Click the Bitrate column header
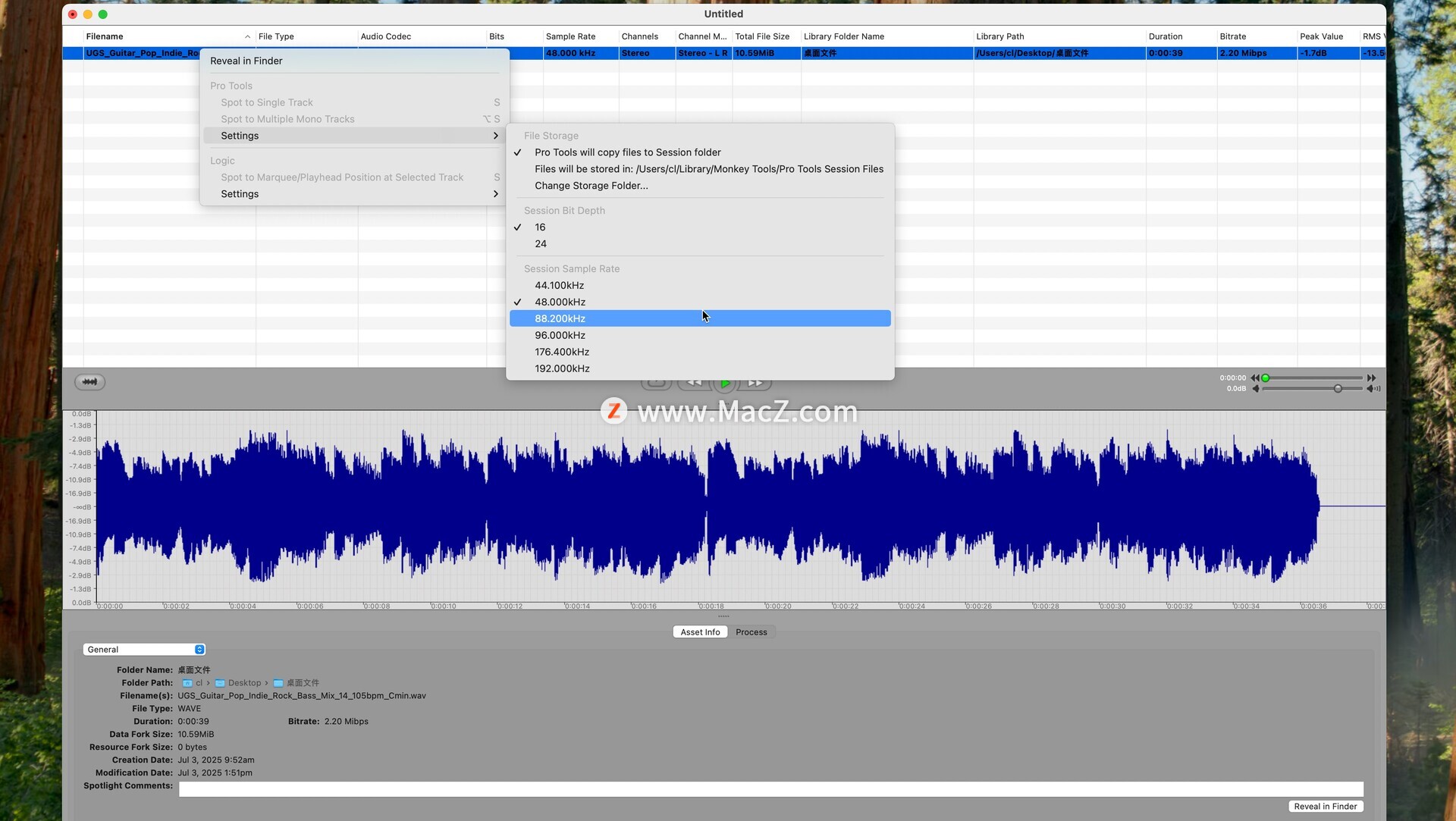Image resolution: width=1456 pixels, height=821 pixels. (x=1257, y=36)
